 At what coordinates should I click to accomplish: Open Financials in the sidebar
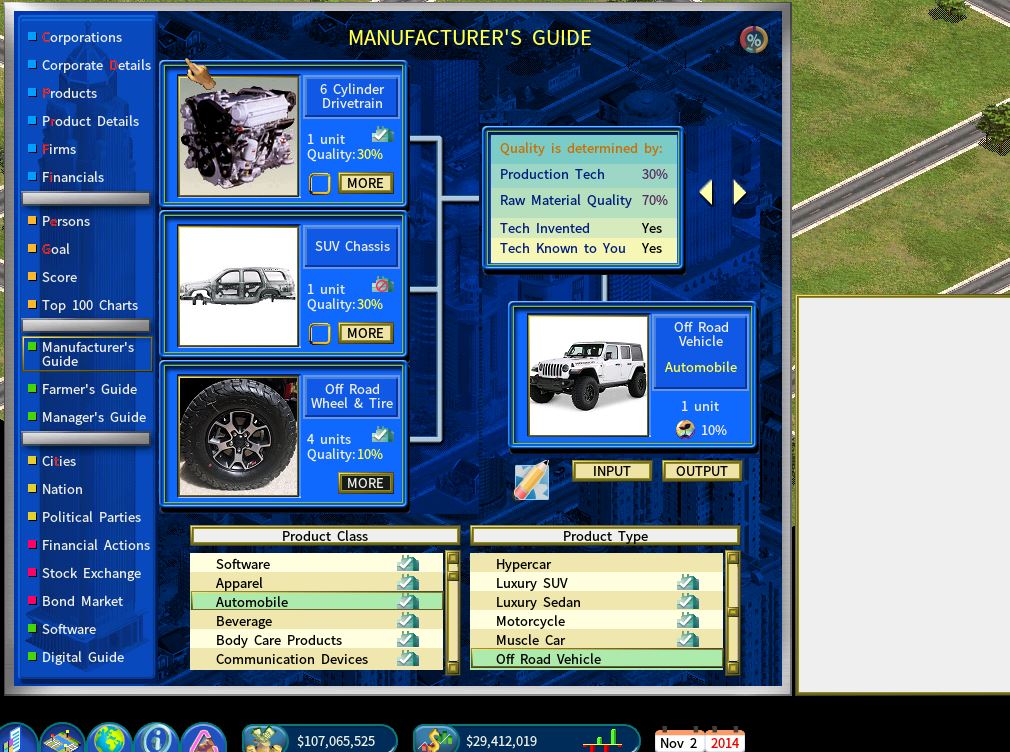coord(73,177)
